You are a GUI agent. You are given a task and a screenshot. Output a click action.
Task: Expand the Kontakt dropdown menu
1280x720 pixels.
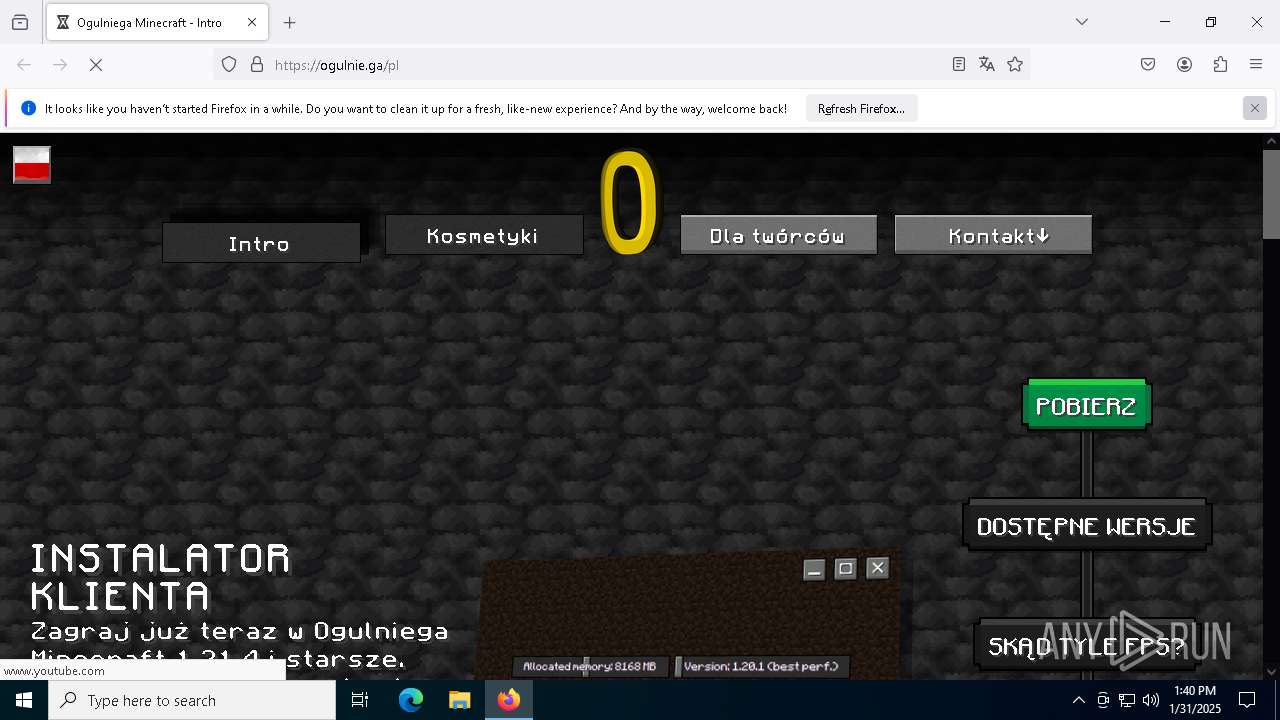tap(993, 235)
